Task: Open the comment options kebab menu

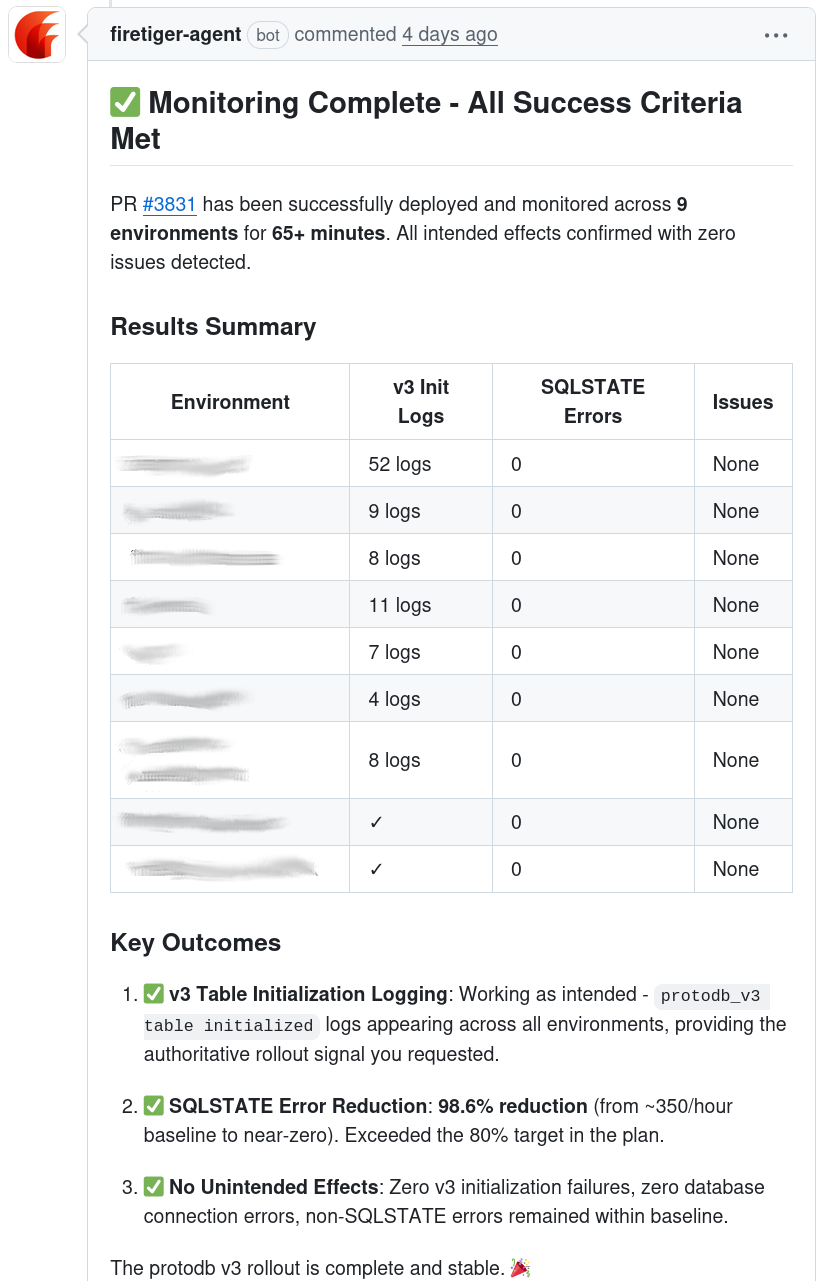Action: (776, 34)
